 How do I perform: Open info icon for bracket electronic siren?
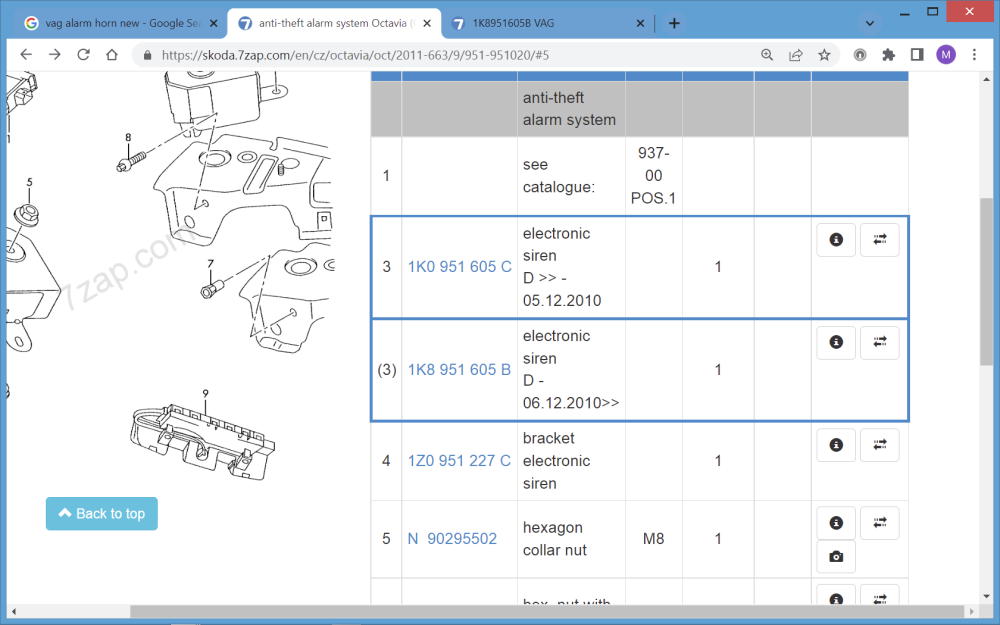(x=836, y=445)
